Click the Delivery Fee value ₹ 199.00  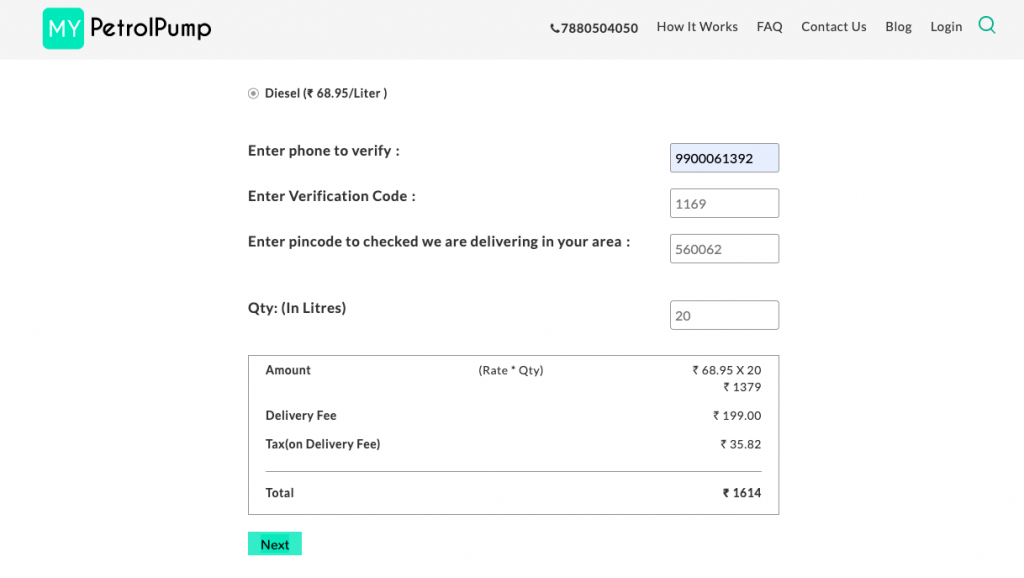point(737,416)
